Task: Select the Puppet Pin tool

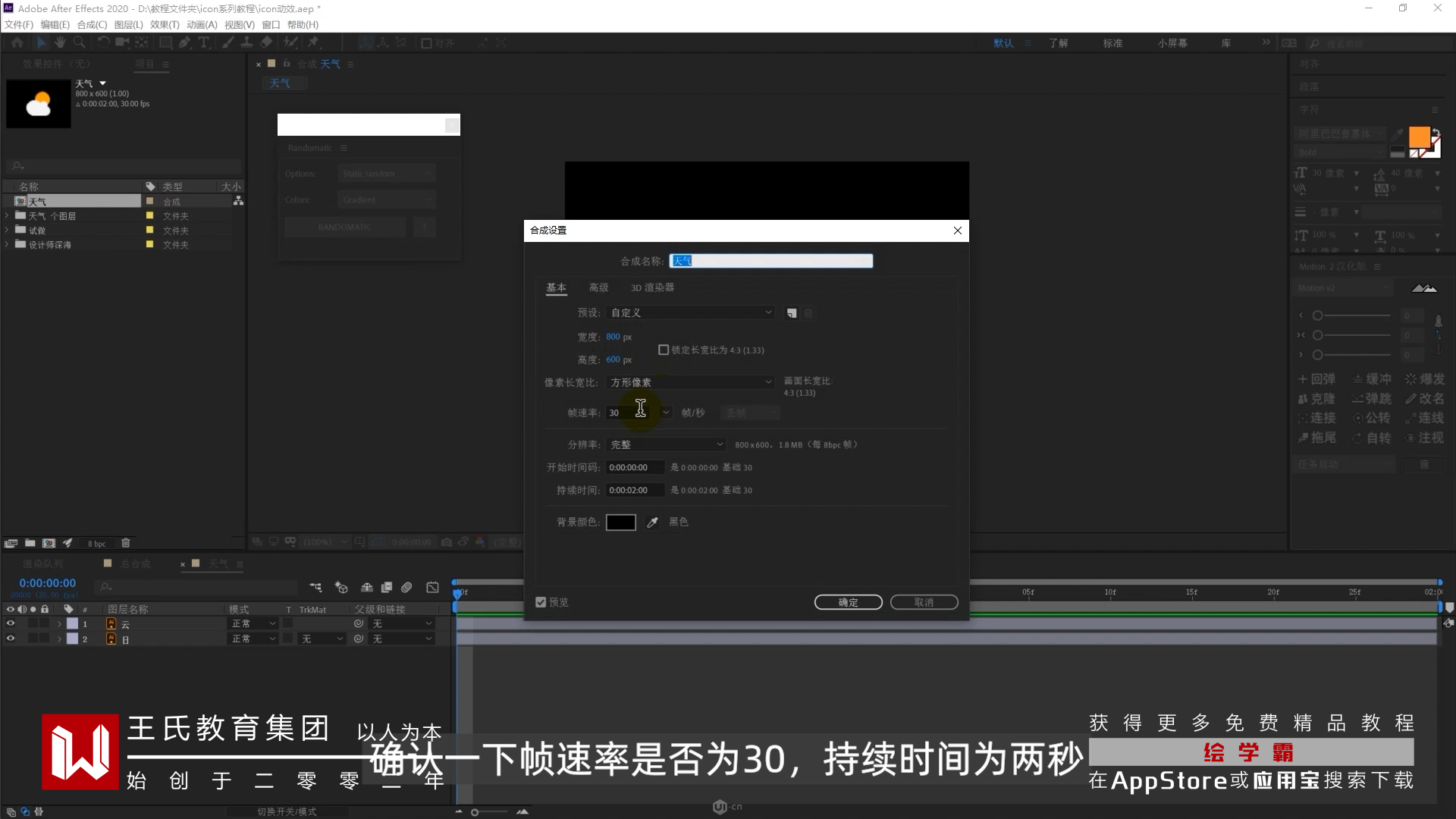Action: coord(313,43)
